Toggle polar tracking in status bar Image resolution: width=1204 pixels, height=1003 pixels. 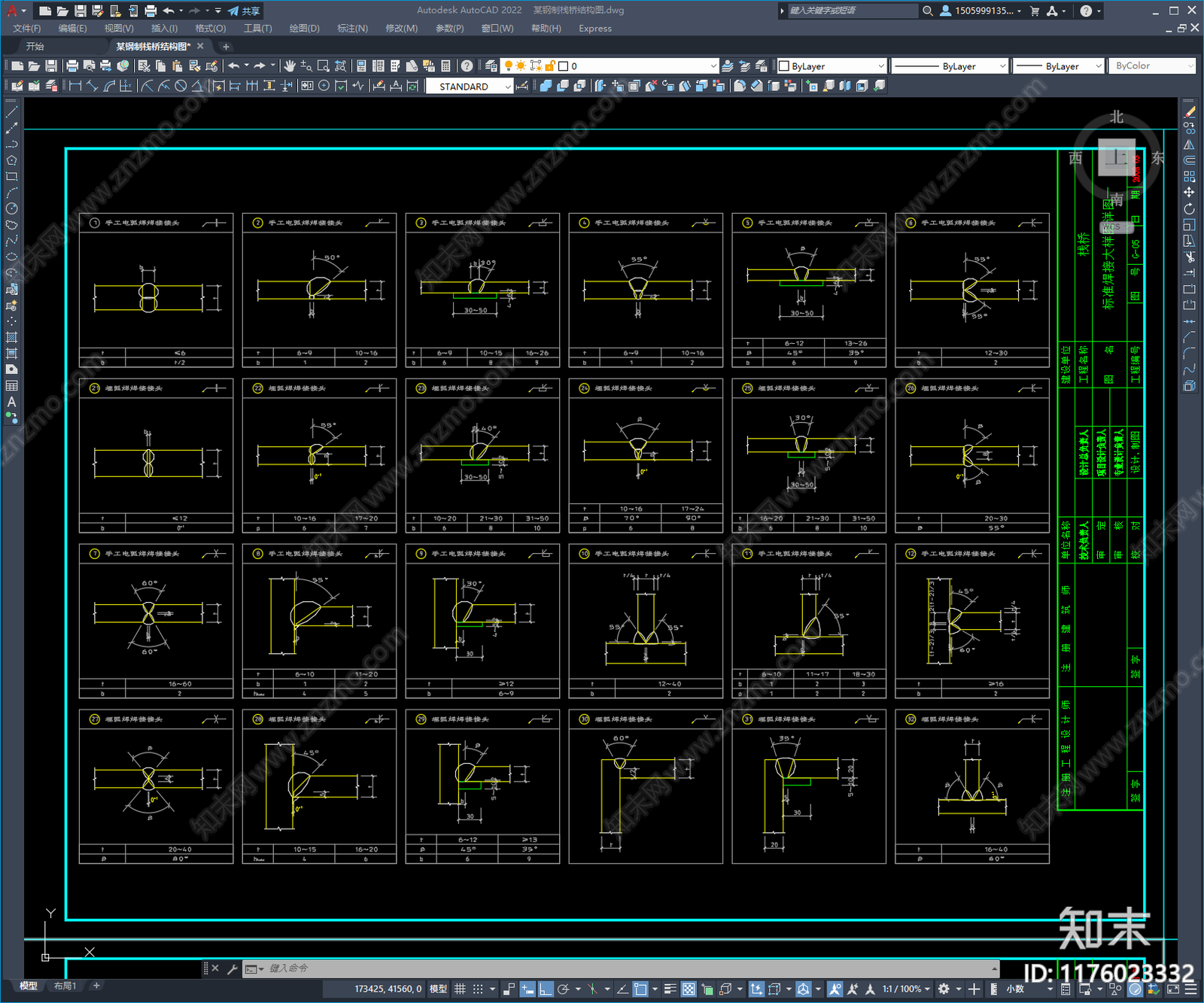tap(563, 989)
